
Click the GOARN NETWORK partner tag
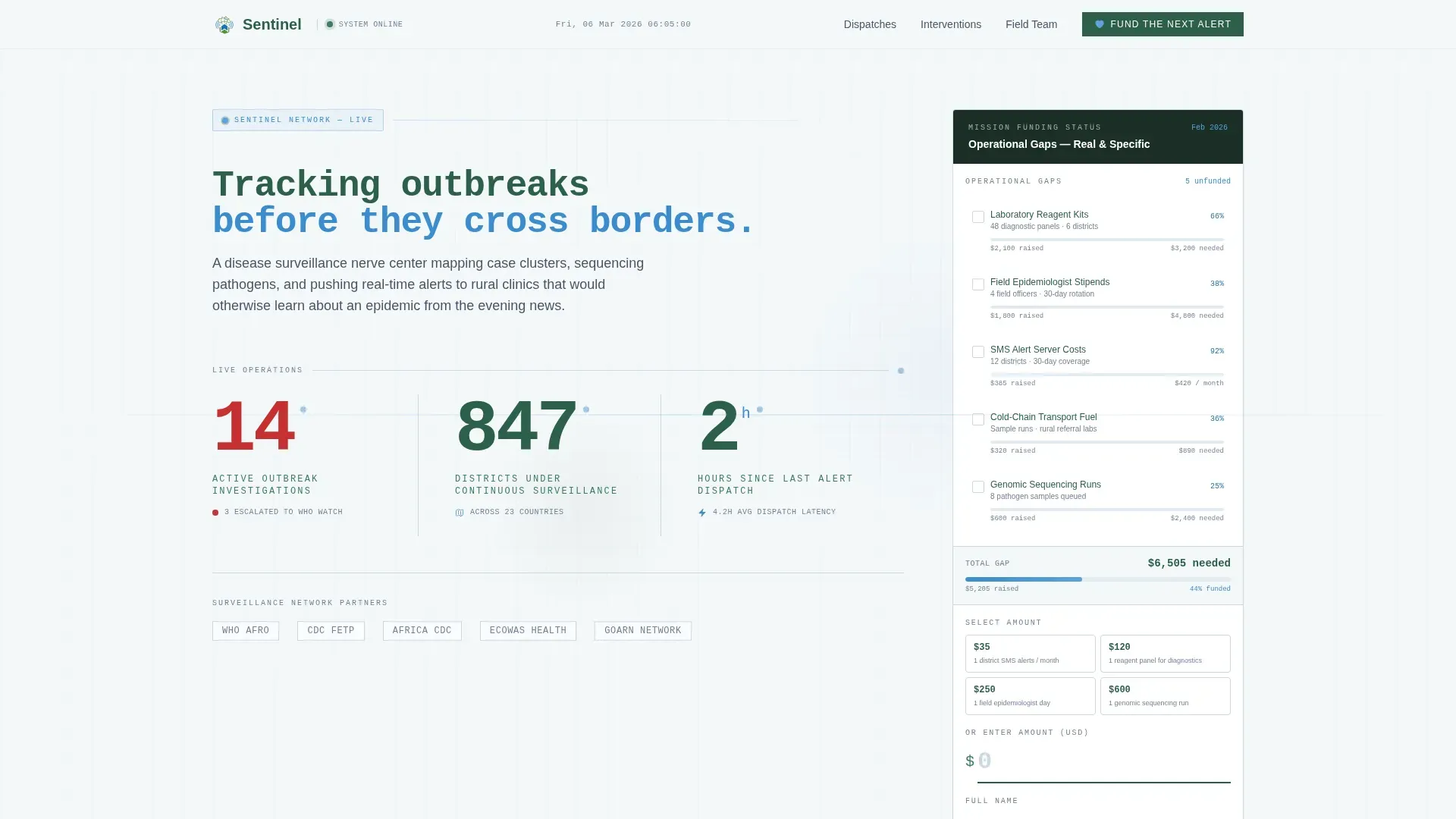pos(642,631)
